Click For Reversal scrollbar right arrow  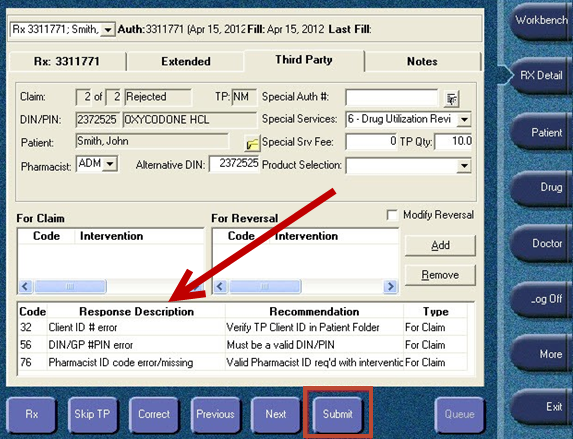point(390,287)
